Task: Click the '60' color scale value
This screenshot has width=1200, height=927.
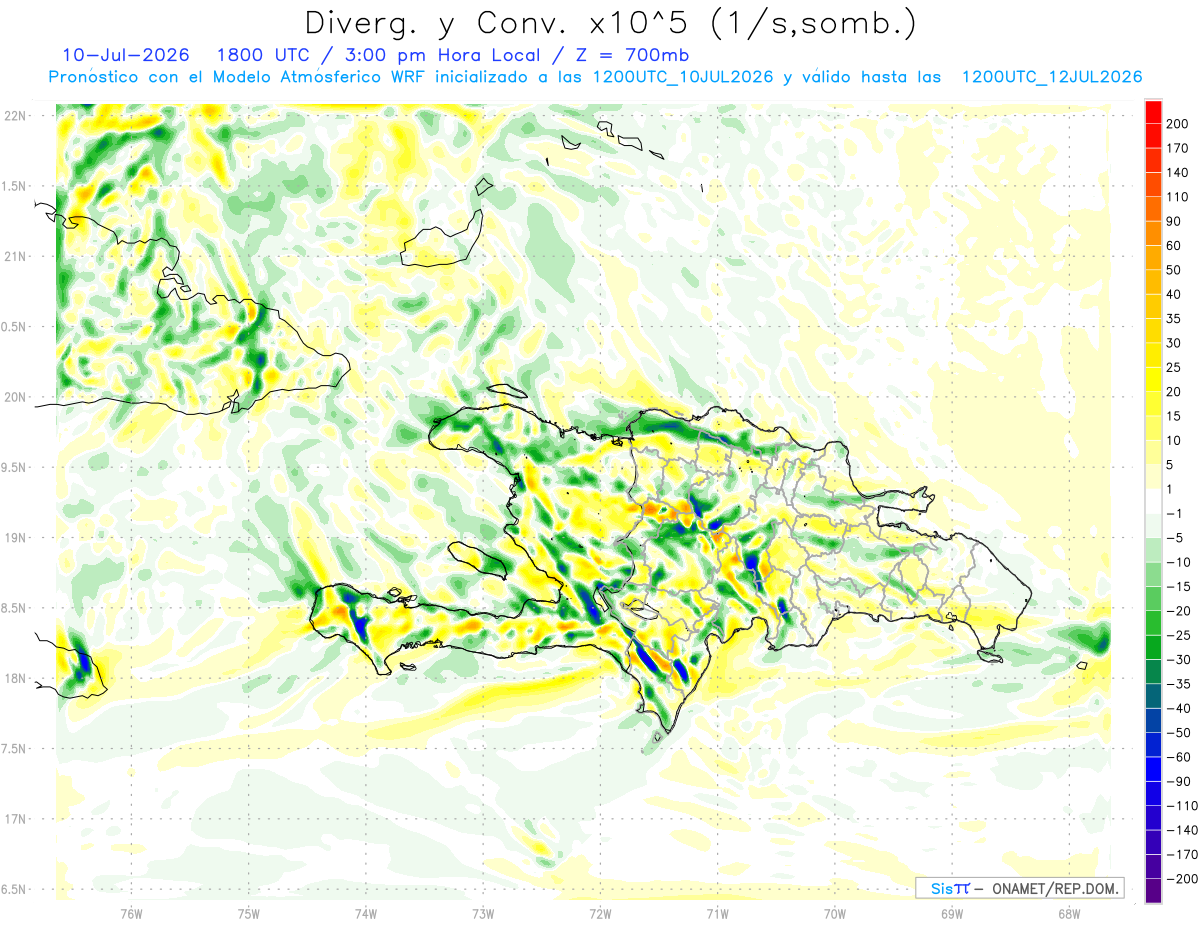Action: pyautogui.click(x=1174, y=246)
